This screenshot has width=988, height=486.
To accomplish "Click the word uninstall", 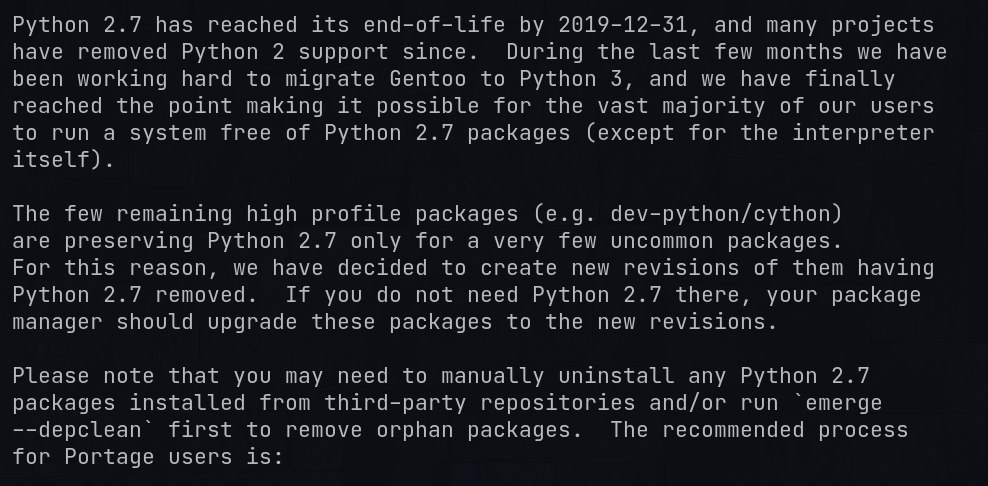I will [x=616, y=376].
